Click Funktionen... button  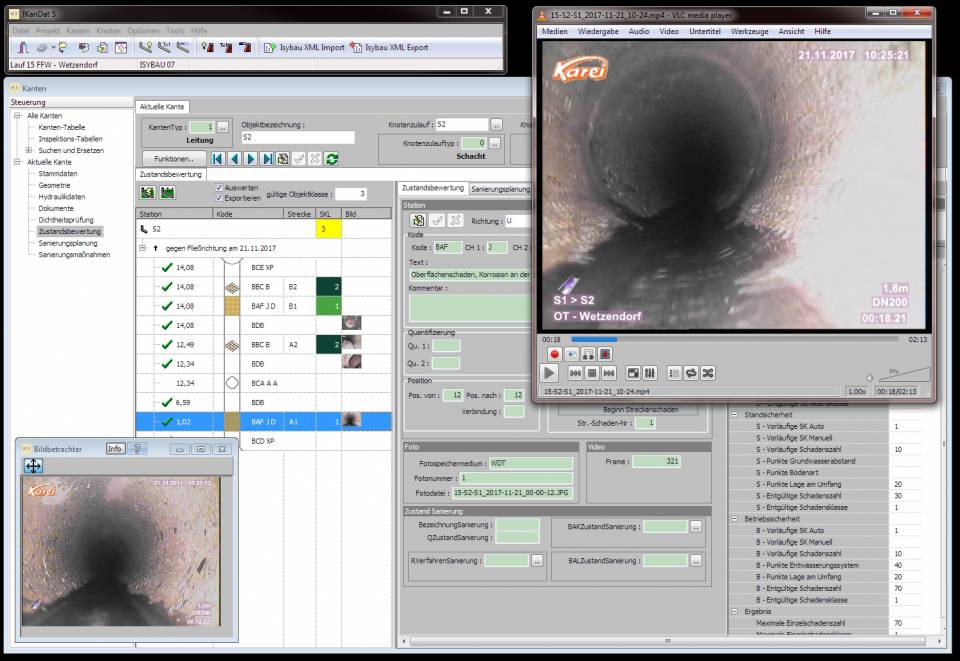(173, 159)
